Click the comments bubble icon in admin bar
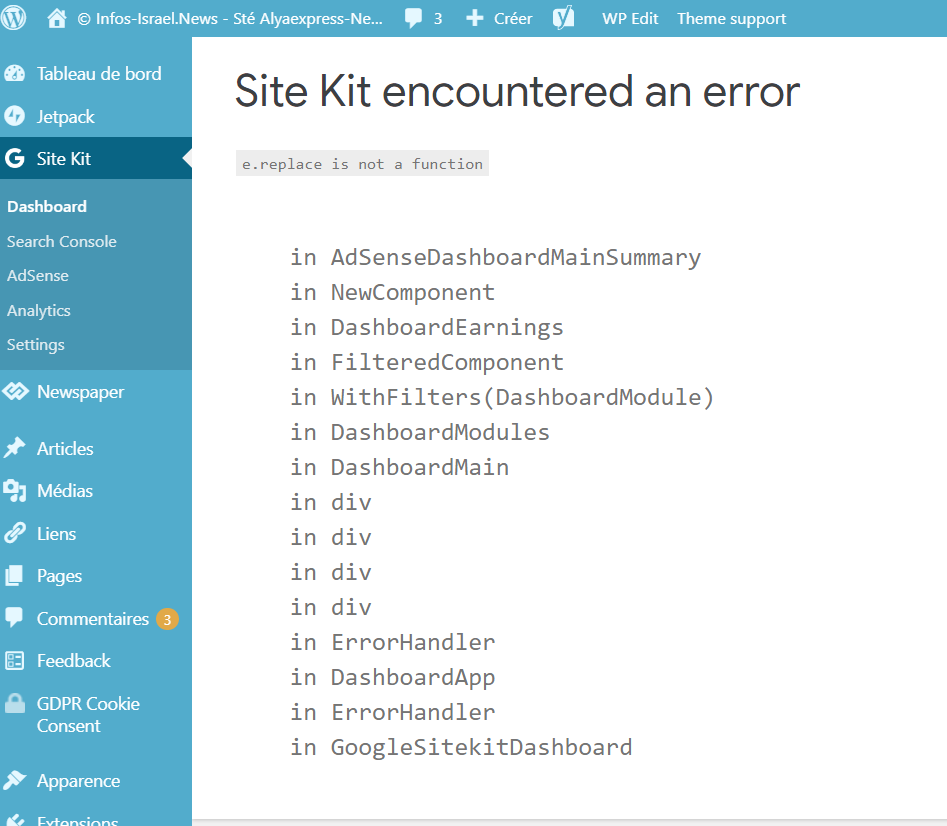The width and height of the screenshot is (947, 826). point(413,19)
